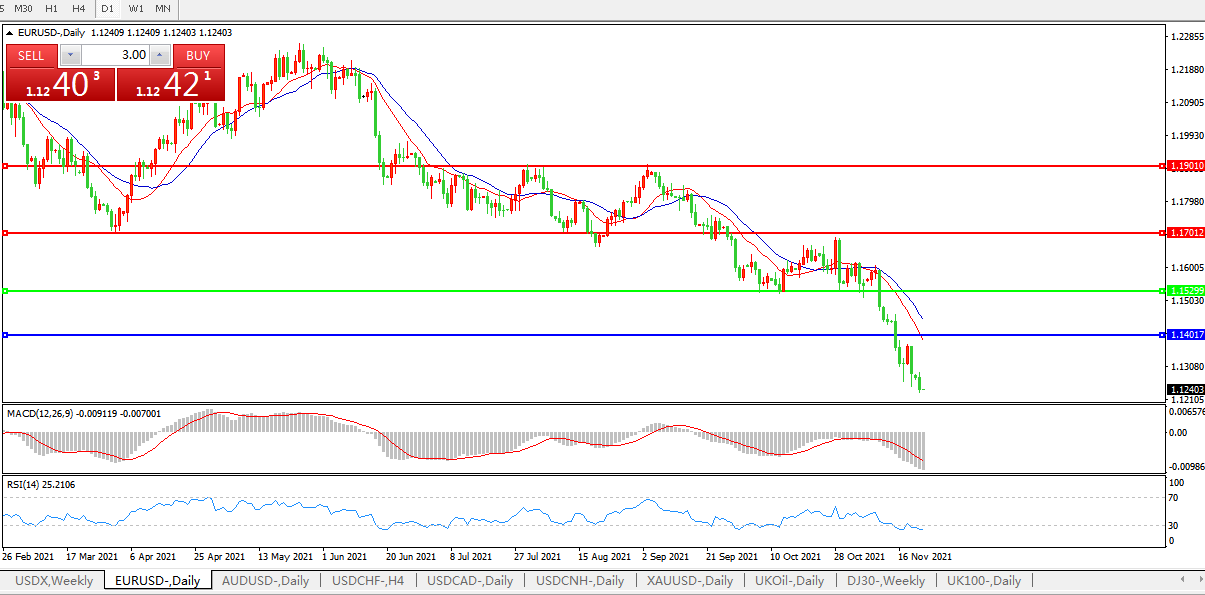Image resolution: width=1205 pixels, height=595 pixels.
Task: Select the W1 weekly timeframe
Action: 136,8
